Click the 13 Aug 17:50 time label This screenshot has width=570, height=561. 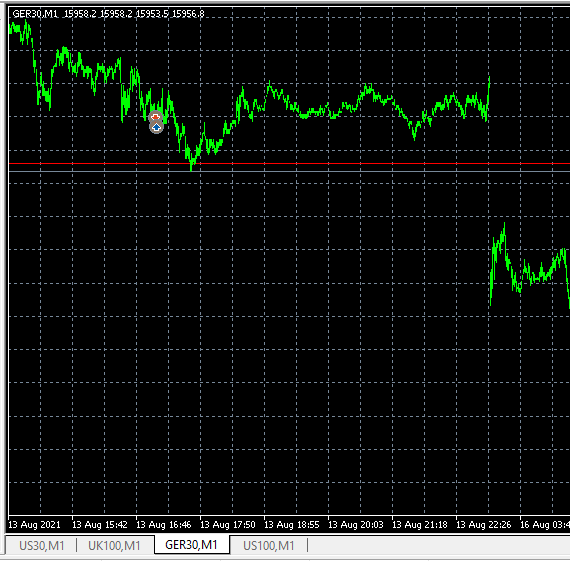[x=228, y=525]
